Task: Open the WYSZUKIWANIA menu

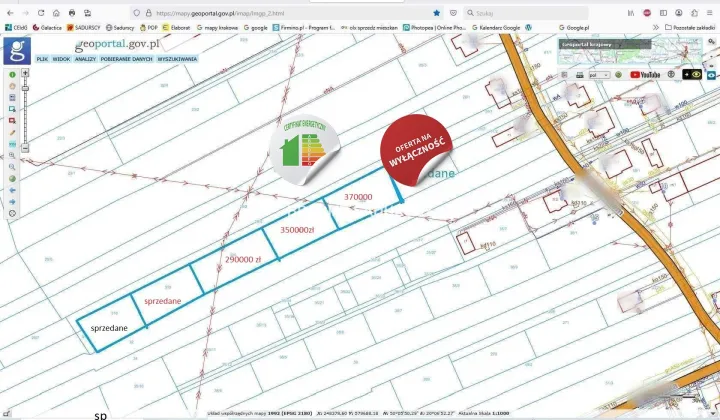Action: (x=177, y=59)
